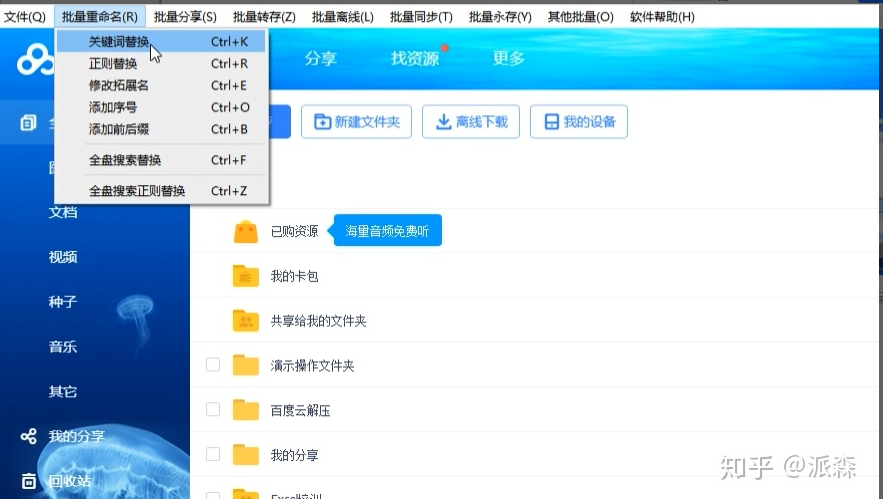Image resolution: width=883 pixels, height=499 pixels.
Task: Open the 共享给我的文件夹 folder name
Action: coord(318,321)
